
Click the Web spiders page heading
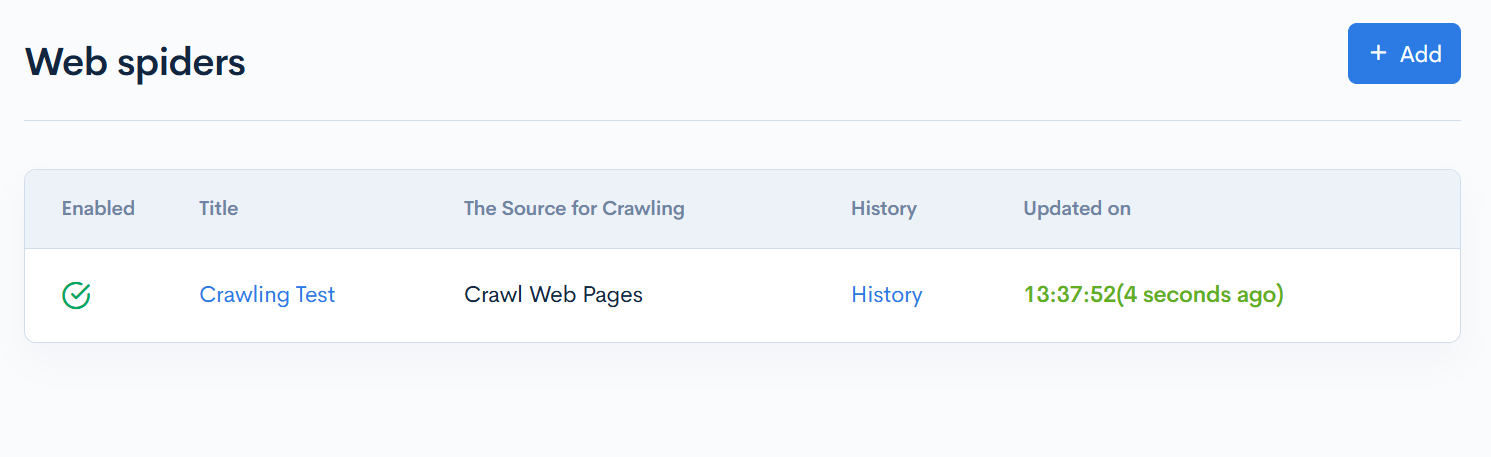[135, 62]
